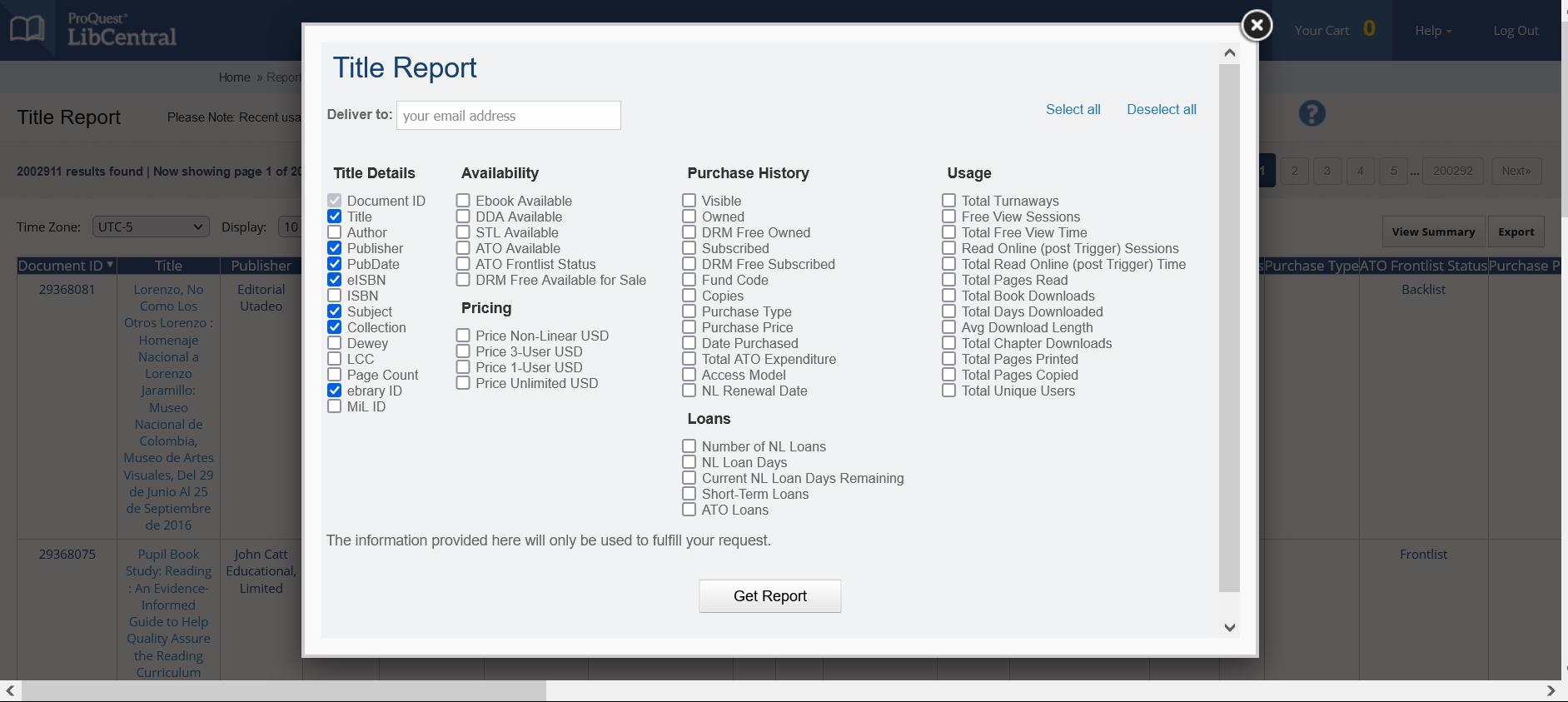This screenshot has height=702, width=1568.
Task: Open the Lorenzo, No Como Los Otros title
Action: click(168, 407)
